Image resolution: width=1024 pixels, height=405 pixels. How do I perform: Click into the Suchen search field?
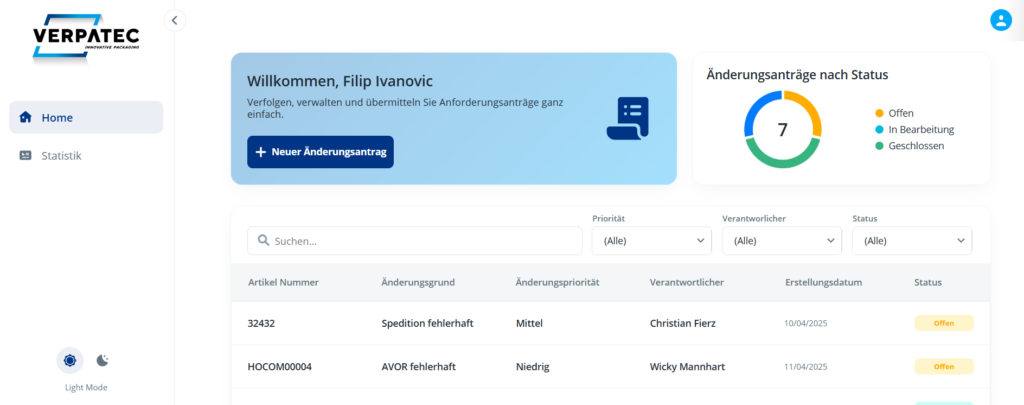coord(420,241)
